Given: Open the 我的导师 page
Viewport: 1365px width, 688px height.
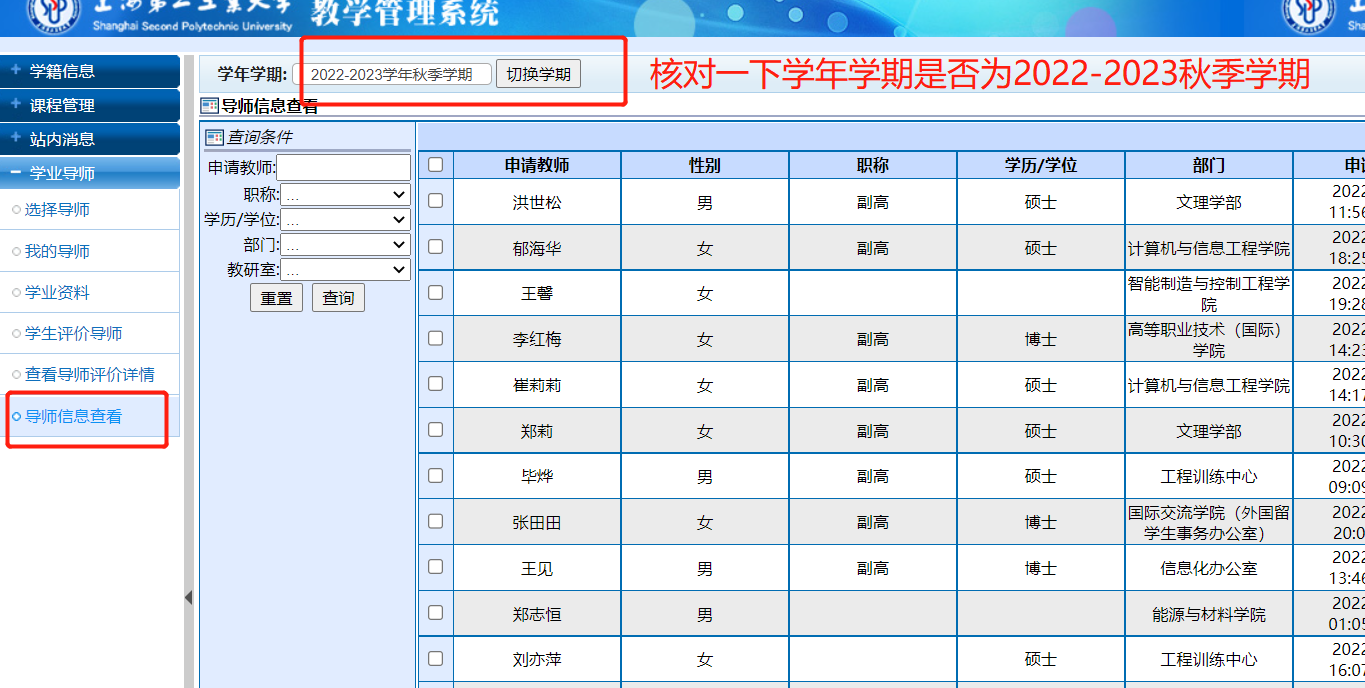Looking at the screenshot, I should click(x=57, y=252).
